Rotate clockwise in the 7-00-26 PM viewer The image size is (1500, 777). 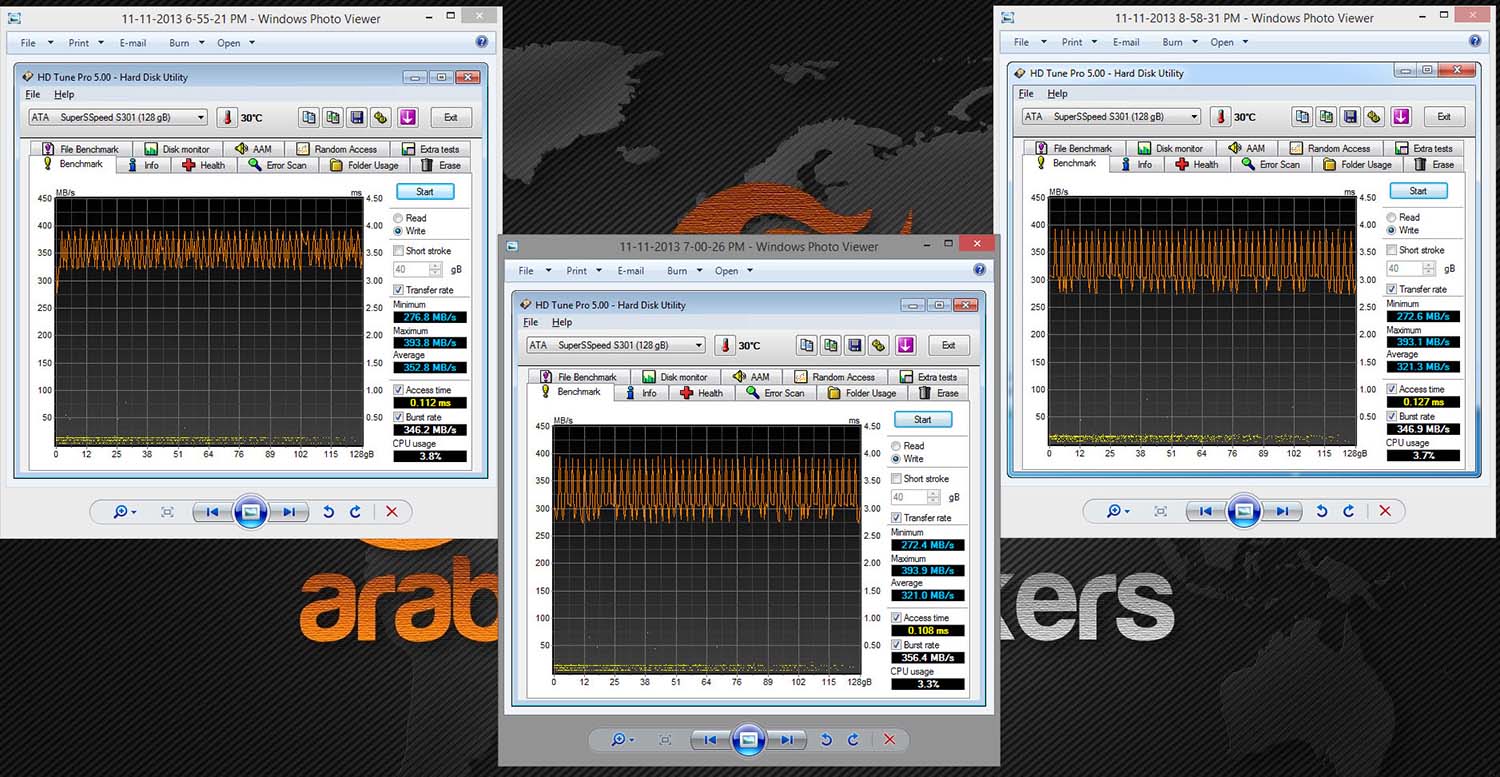pyautogui.click(x=853, y=740)
